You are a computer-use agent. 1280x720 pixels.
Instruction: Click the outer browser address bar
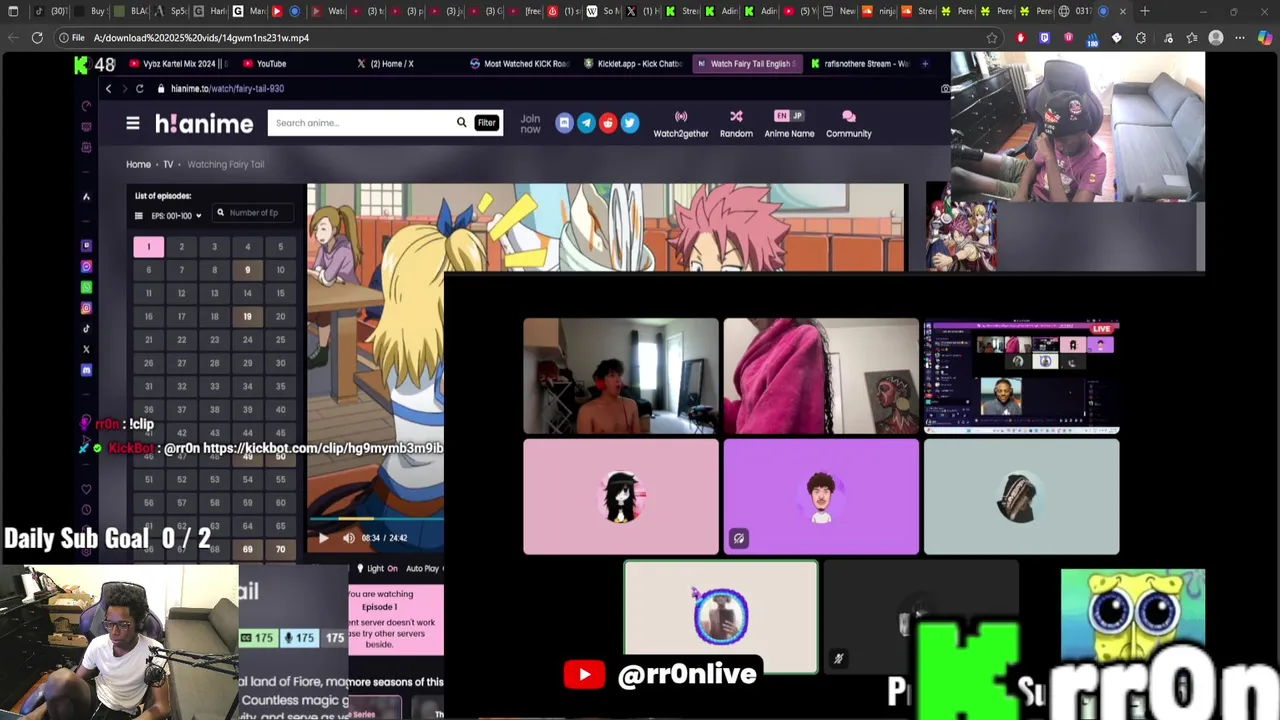530,38
